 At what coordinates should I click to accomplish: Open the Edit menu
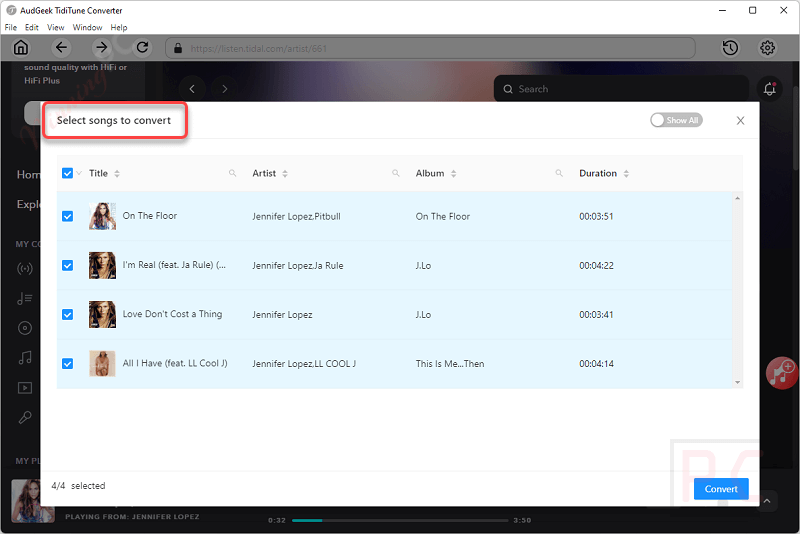click(x=32, y=28)
